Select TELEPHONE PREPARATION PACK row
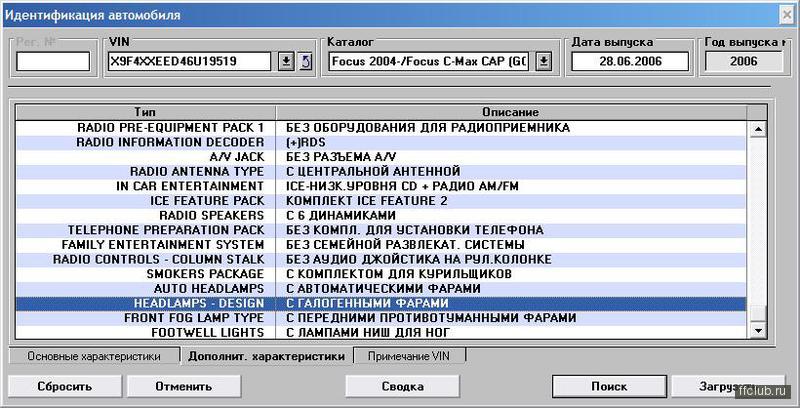 tap(381, 230)
